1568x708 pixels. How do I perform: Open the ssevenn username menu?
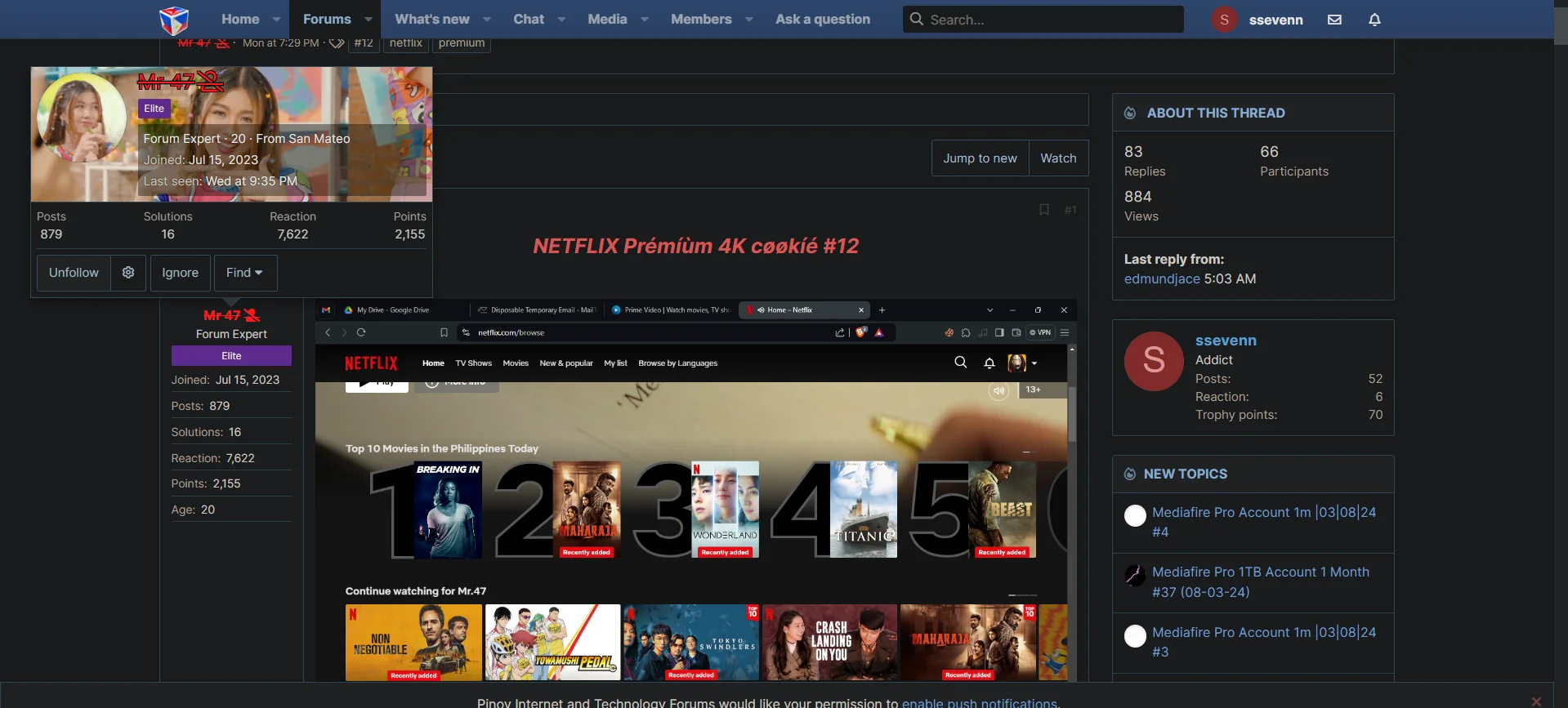pos(1275,20)
